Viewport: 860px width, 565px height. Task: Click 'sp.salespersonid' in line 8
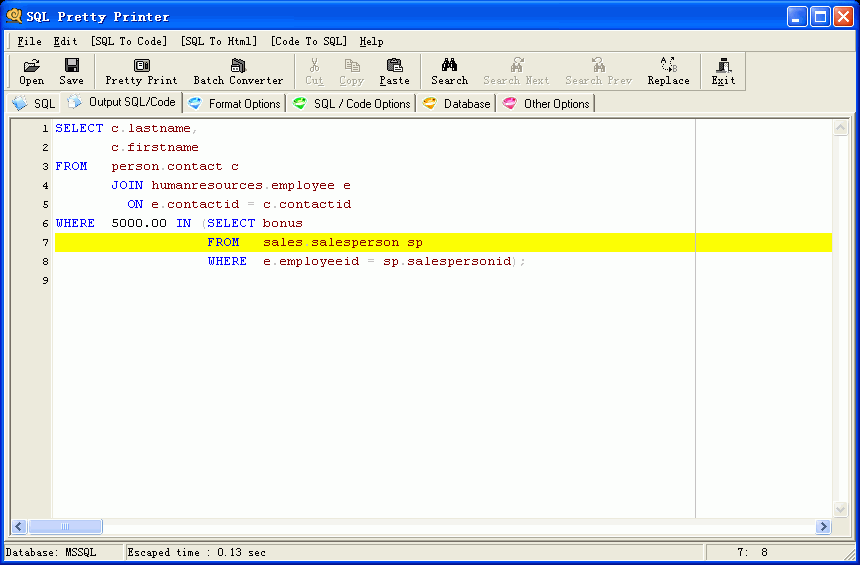447,262
